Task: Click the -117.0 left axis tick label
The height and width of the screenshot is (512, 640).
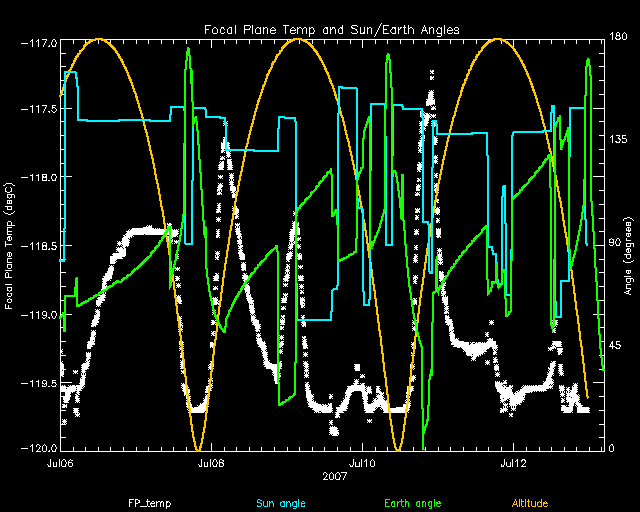Action: (37, 43)
